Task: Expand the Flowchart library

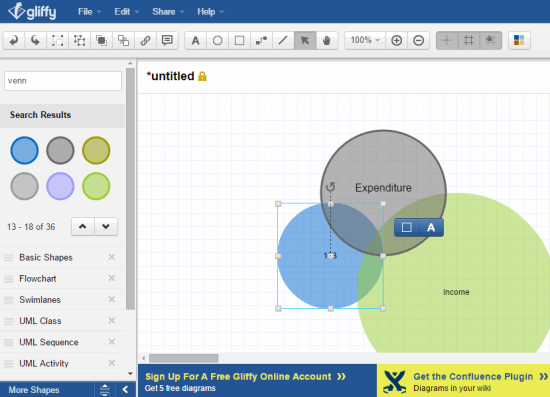Action: (x=38, y=278)
